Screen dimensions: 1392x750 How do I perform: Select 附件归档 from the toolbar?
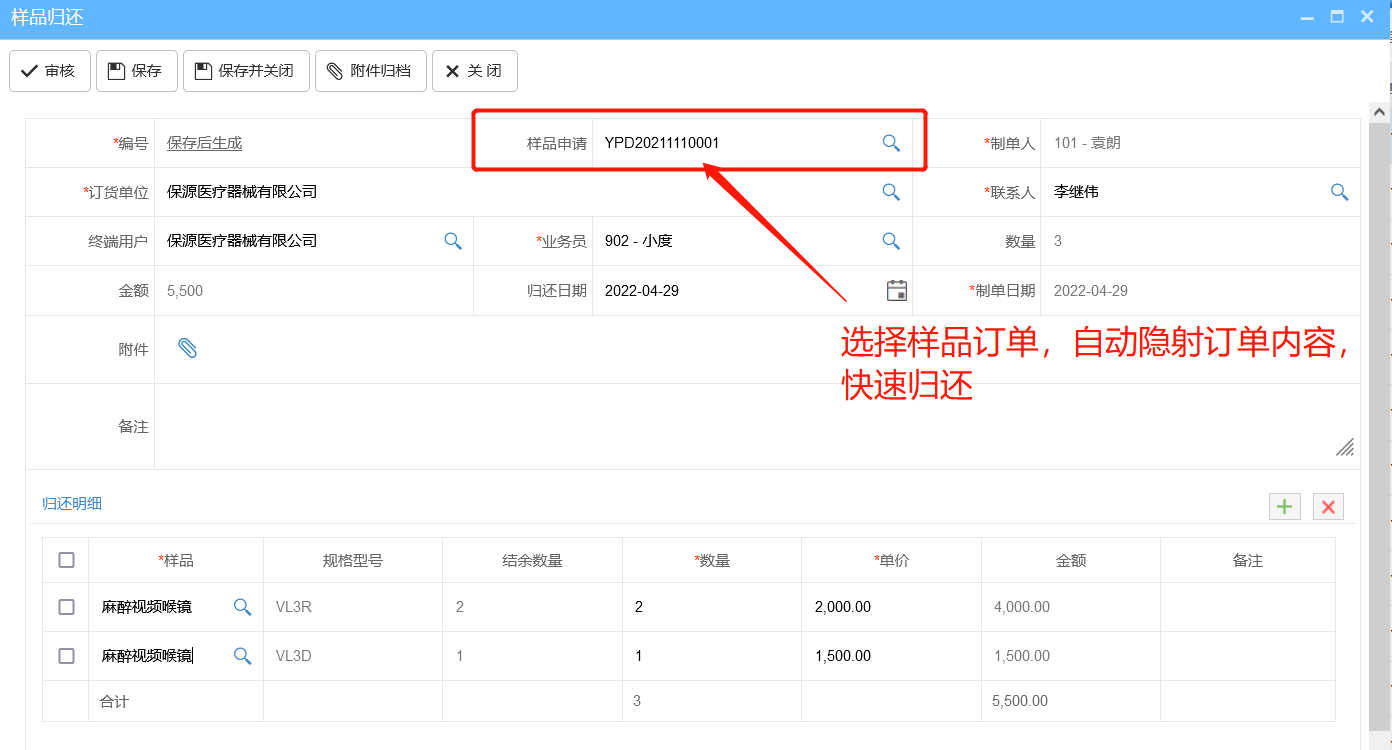pyautogui.click(x=370, y=70)
